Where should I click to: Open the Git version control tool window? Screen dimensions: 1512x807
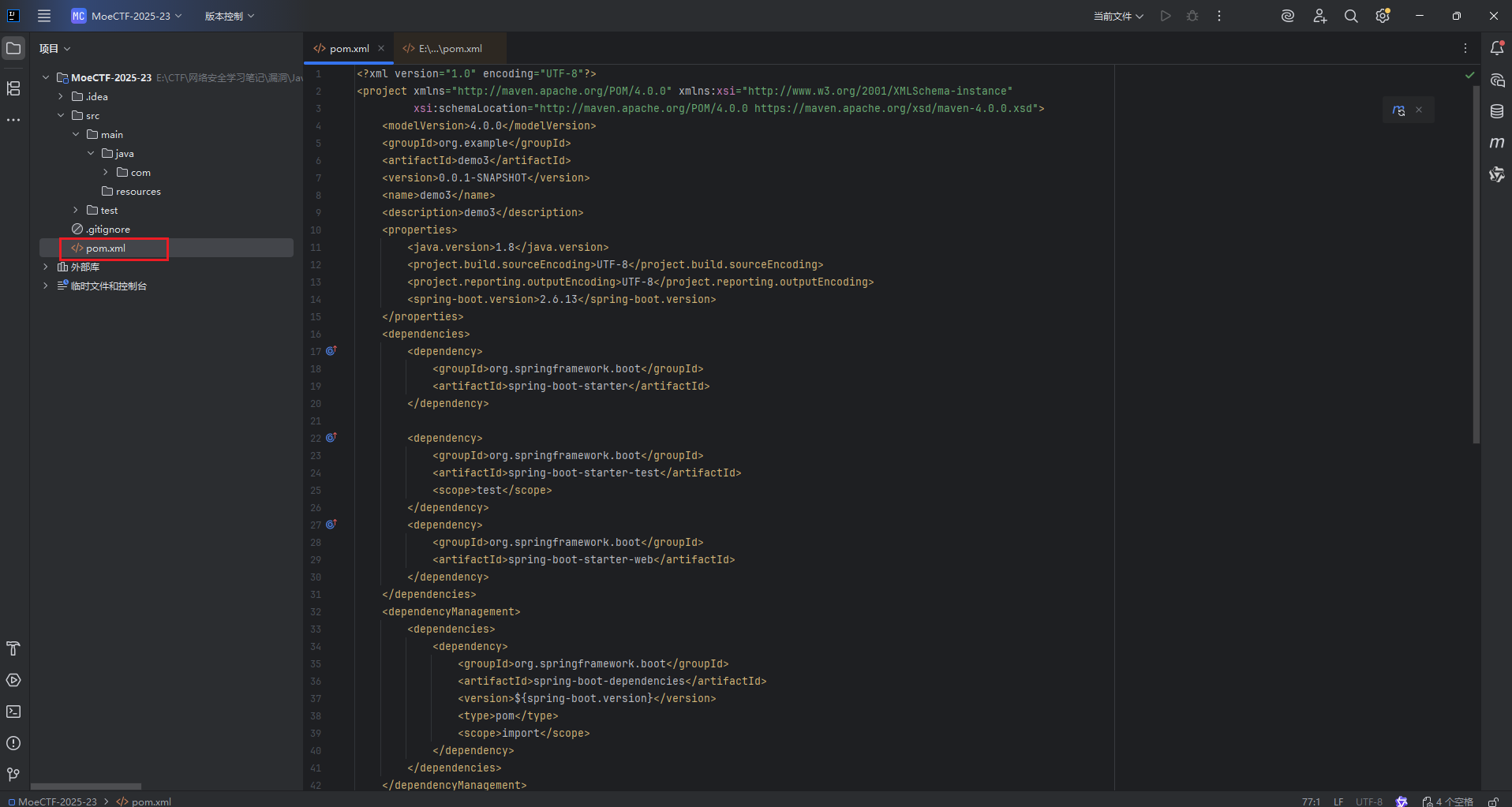point(13,775)
